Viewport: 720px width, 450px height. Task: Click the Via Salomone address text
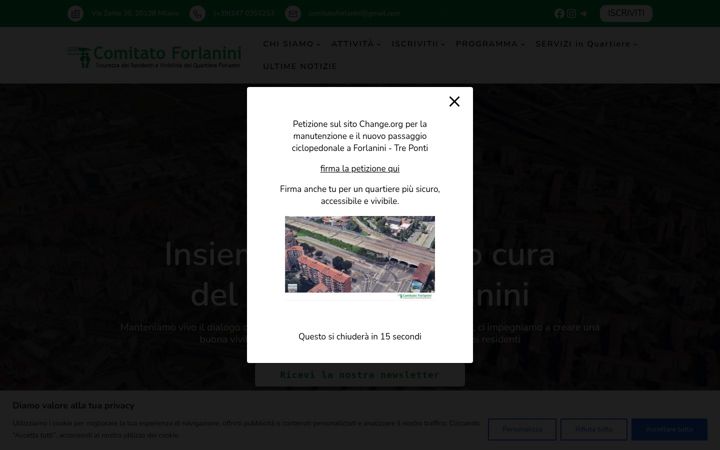(135, 13)
